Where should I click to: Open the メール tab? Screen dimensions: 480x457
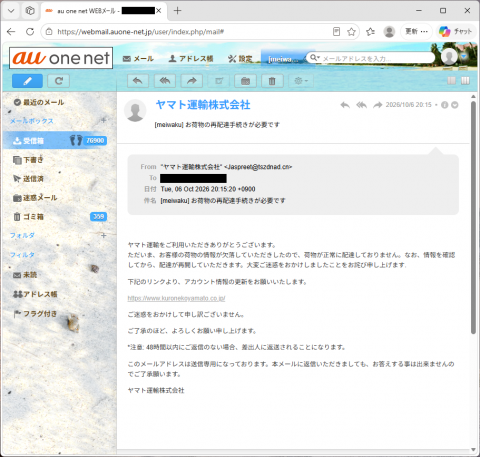pyautogui.click(x=138, y=59)
